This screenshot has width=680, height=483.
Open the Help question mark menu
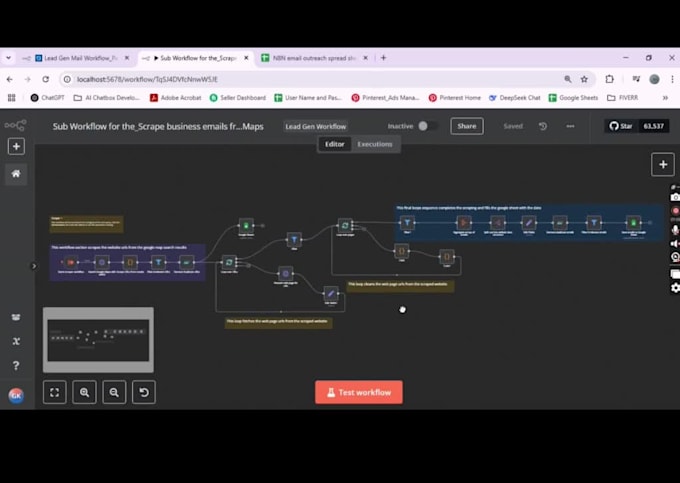[x=16, y=365]
